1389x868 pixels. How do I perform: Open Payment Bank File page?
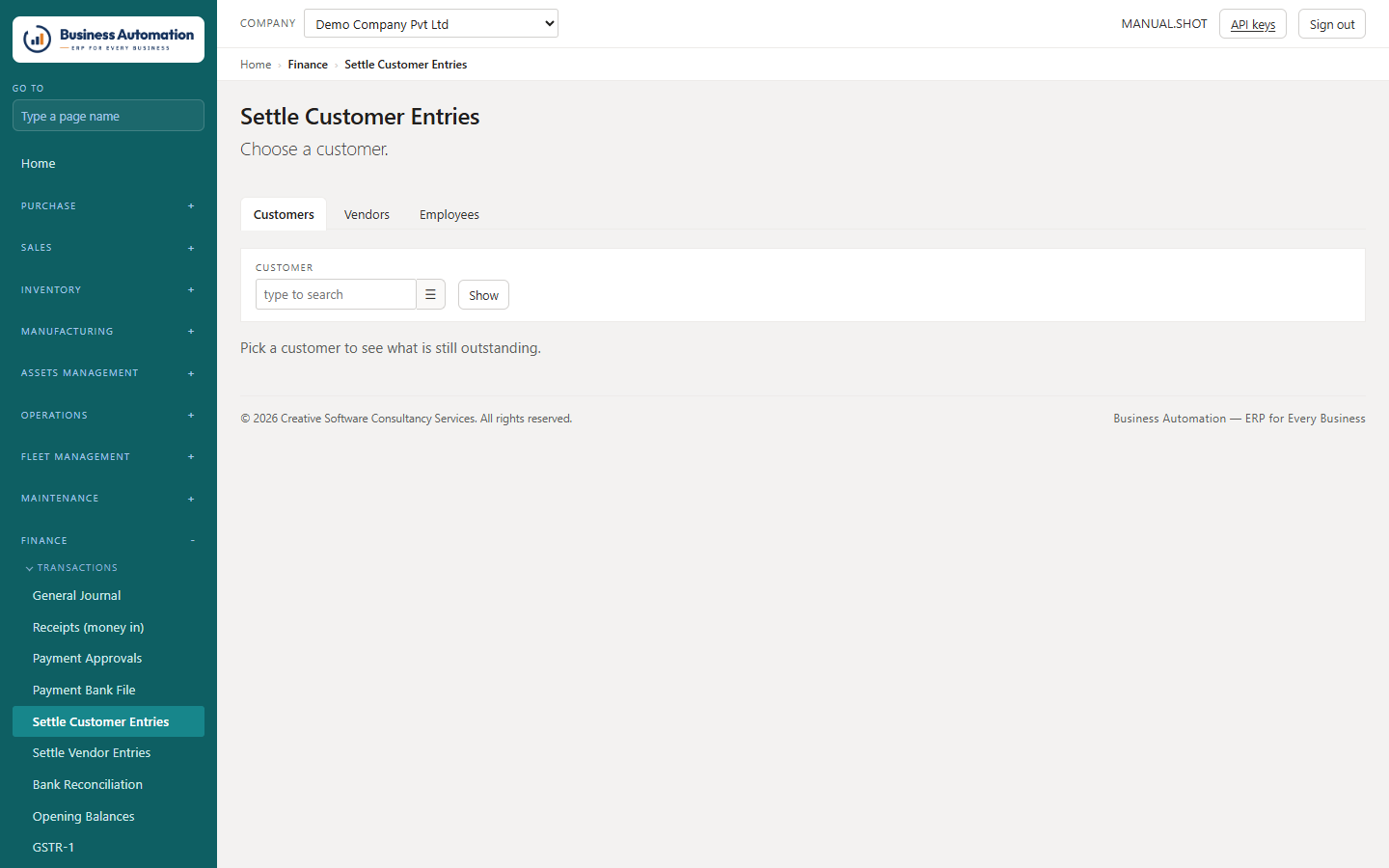coord(108,691)
